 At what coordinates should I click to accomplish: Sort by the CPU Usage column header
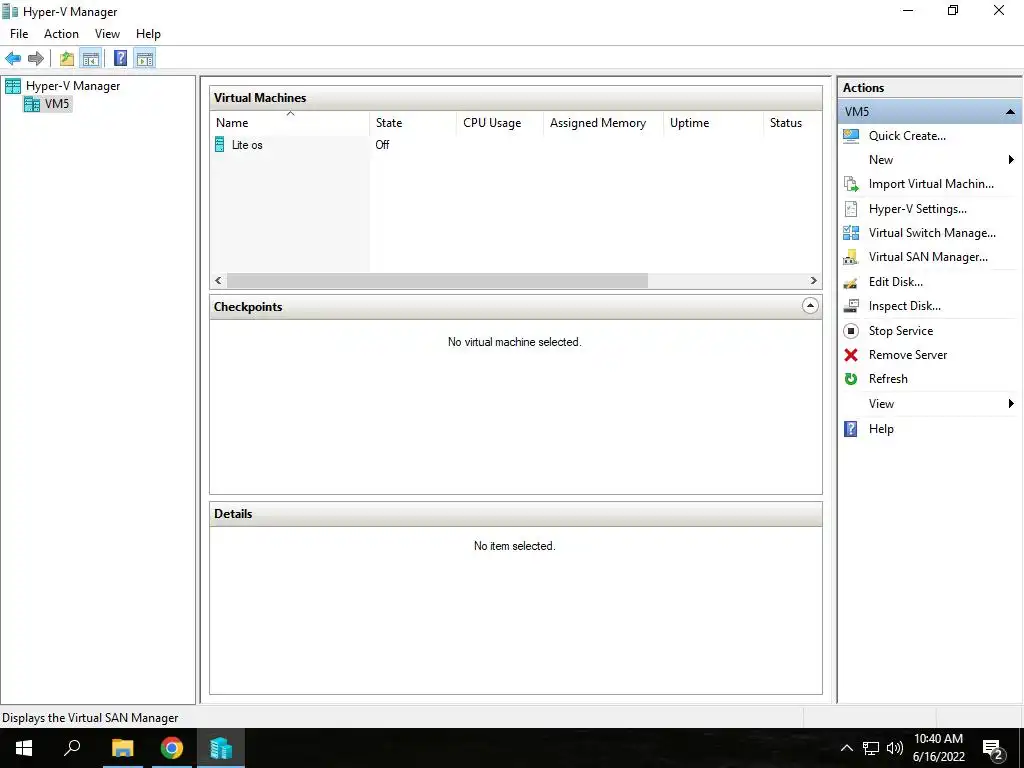500,123
